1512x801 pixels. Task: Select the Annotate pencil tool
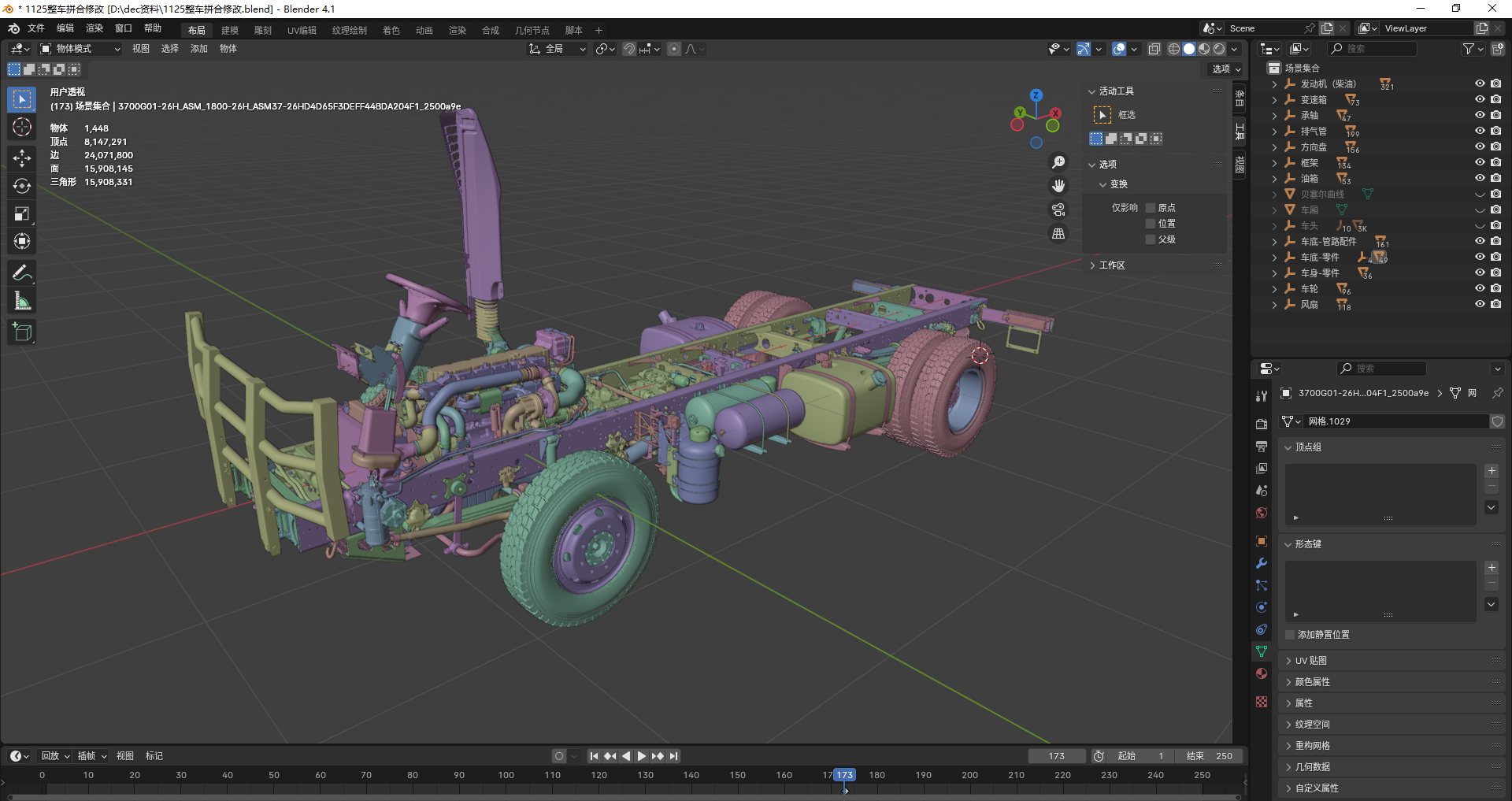22,273
